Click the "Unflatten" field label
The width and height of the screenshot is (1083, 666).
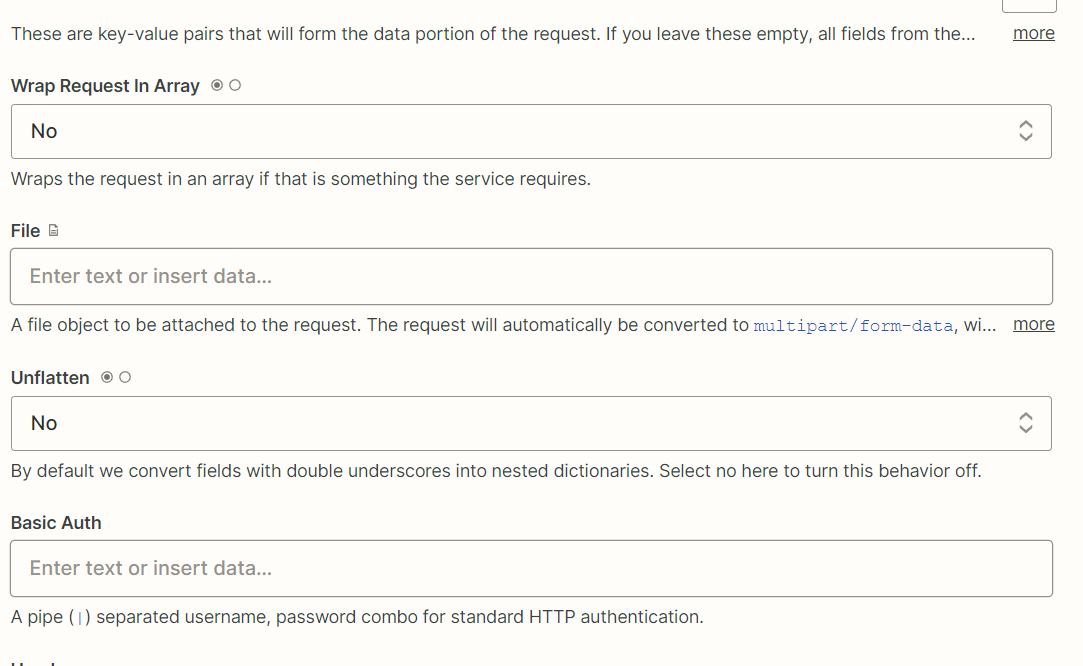click(50, 378)
